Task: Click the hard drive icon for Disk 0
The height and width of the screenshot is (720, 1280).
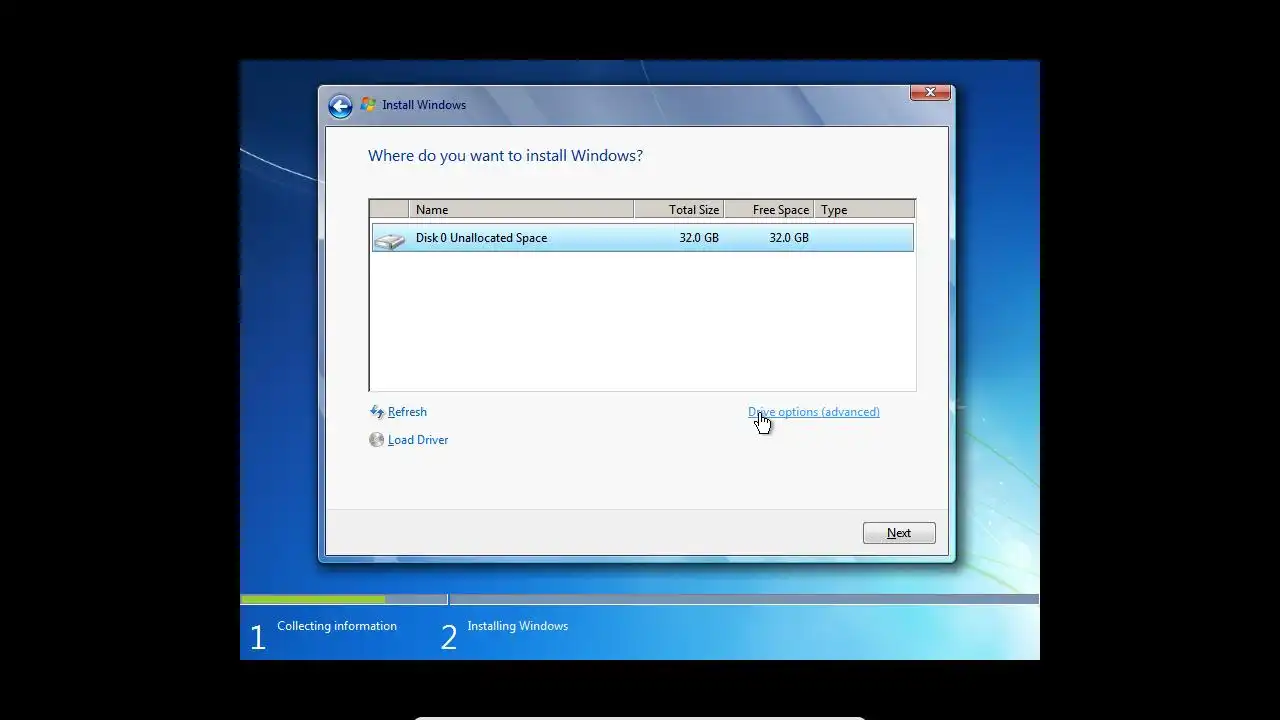Action: (x=390, y=239)
